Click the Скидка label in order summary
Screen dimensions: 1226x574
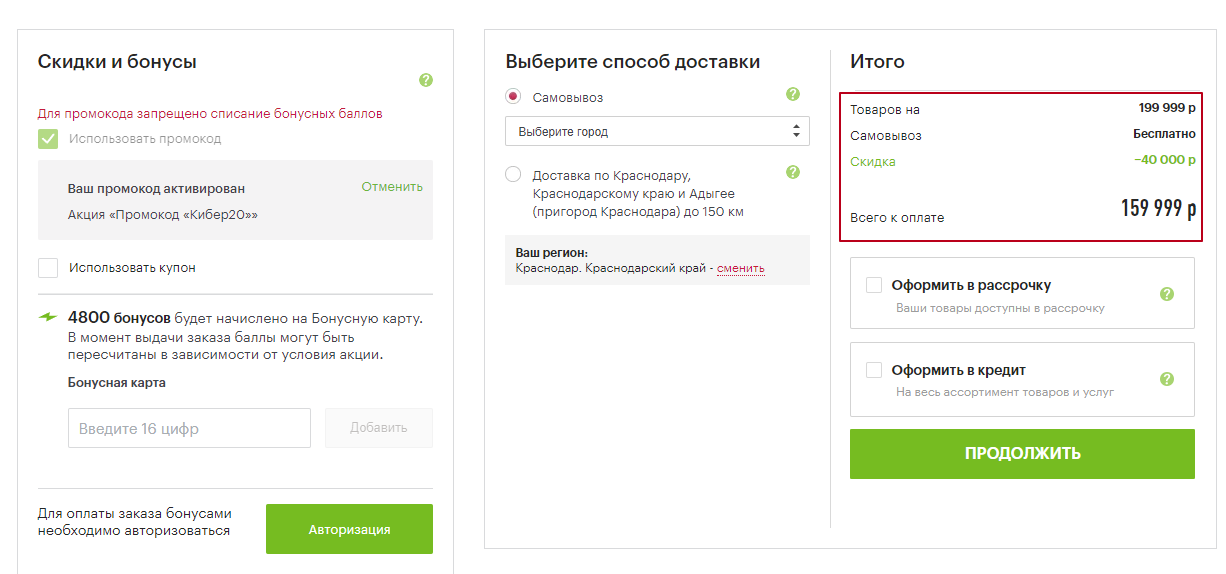873,161
